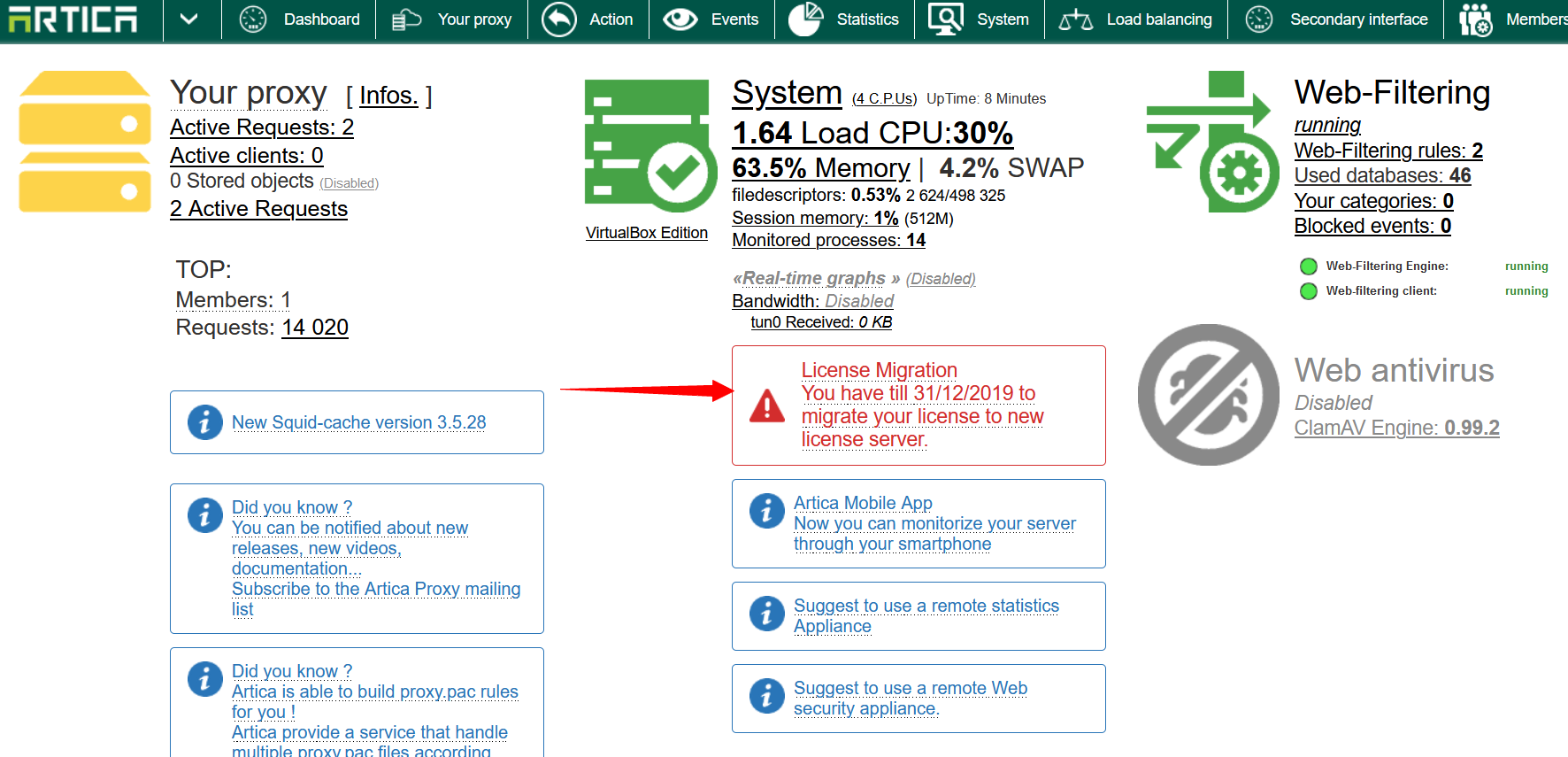Image resolution: width=1568 pixels, height=757 pixels.
Task: Click Suggest to use a remote statistics Appliance
Action: coord(926,616)
